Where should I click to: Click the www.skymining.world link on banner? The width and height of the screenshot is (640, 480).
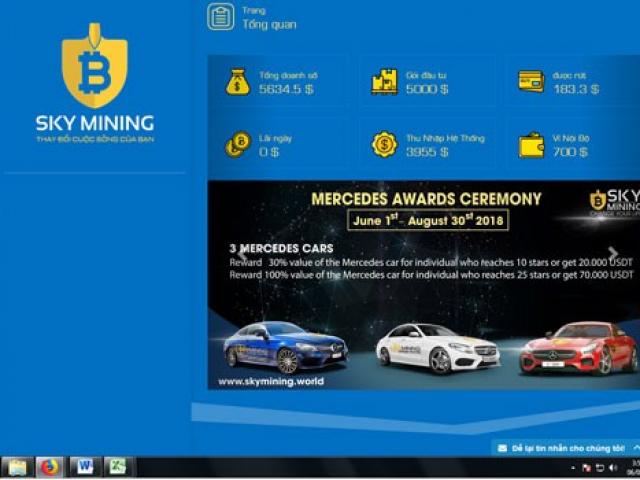[x=270, y=381]
